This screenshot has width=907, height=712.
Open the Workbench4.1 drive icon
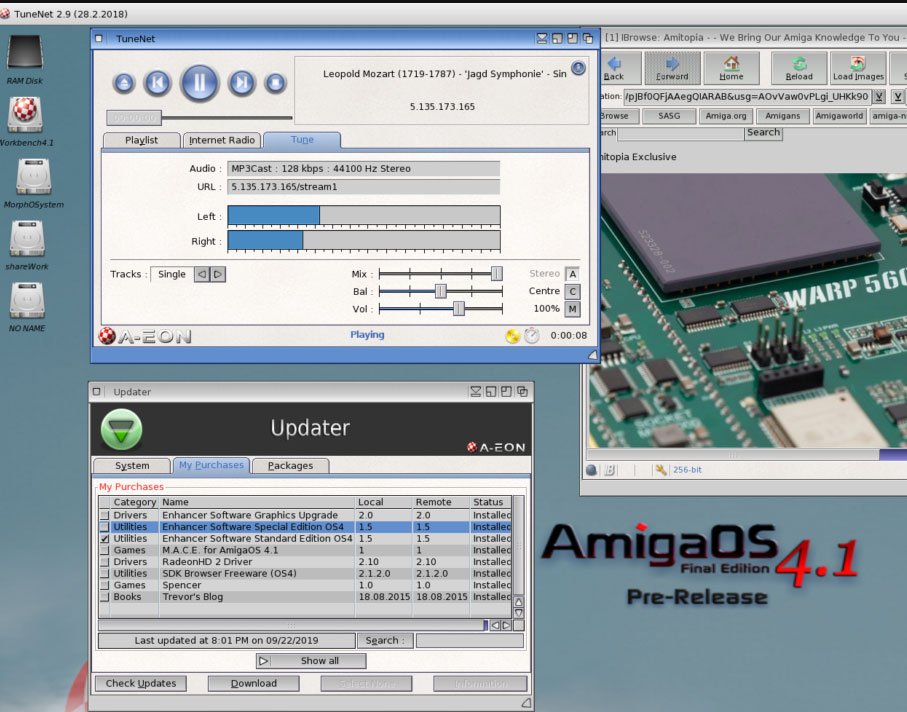(25, 115)
